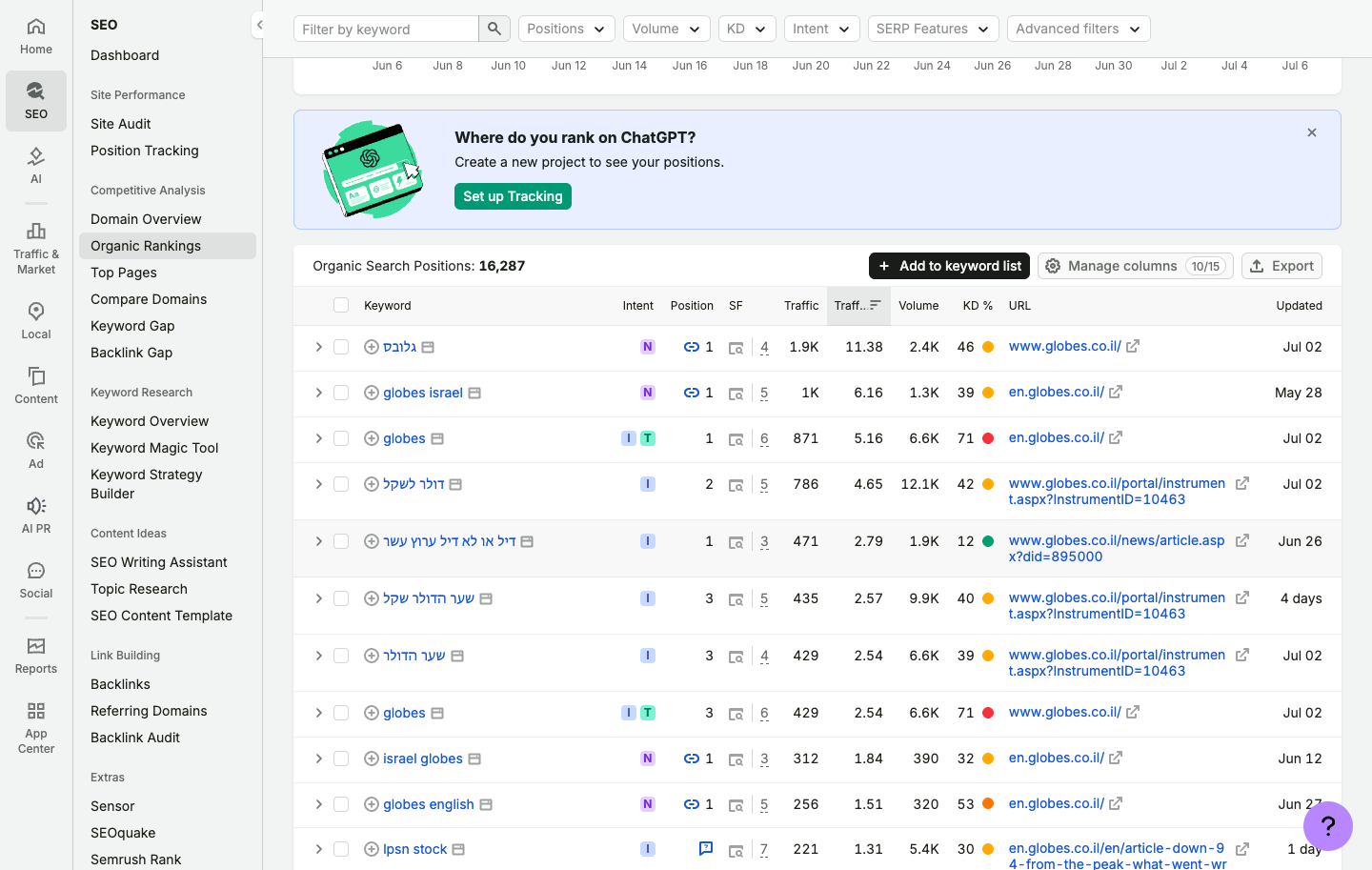Open the Volume filter dropdown
Image resolution: width=1372 pixels, height=870 pixels.
tap(667, 29)
